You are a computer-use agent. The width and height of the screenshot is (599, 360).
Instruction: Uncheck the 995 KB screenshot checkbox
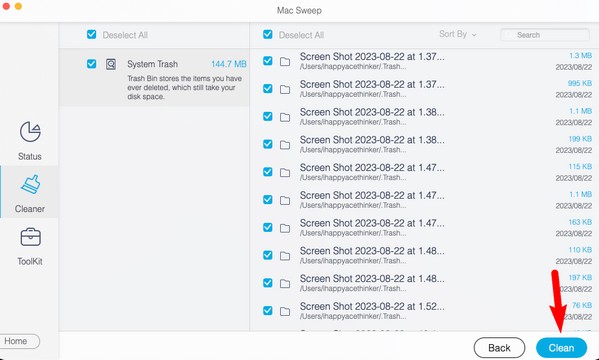pyautogui.click(x=268, y=89)
